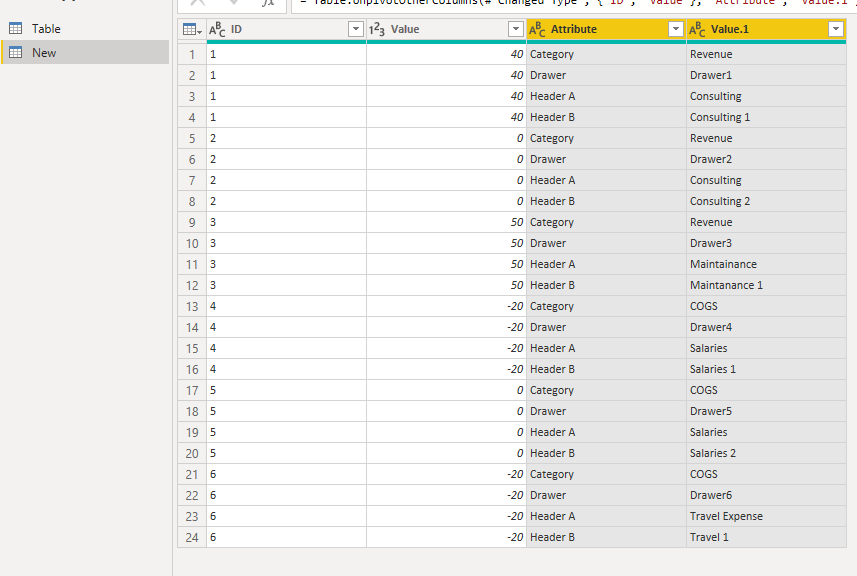857x576 pixels.
Task: Select the Value column header
Action: [447, 30]
